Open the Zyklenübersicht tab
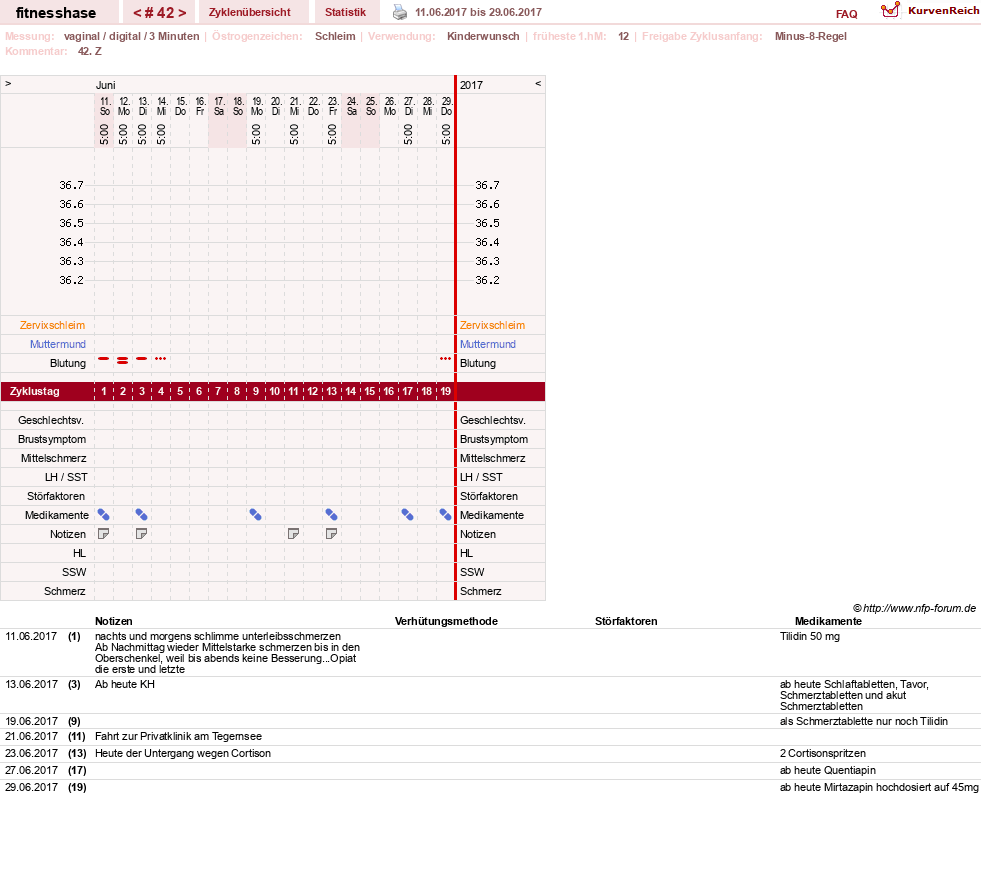The image size is (981, 892). 250,13
